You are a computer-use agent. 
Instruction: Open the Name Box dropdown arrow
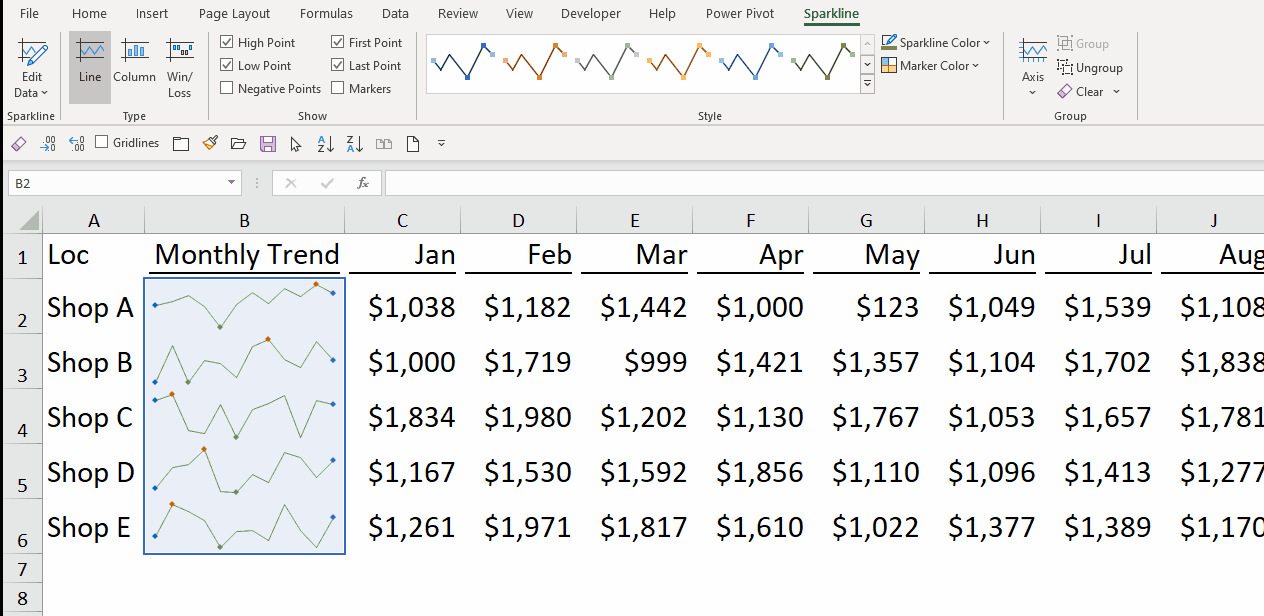(232, 183)
